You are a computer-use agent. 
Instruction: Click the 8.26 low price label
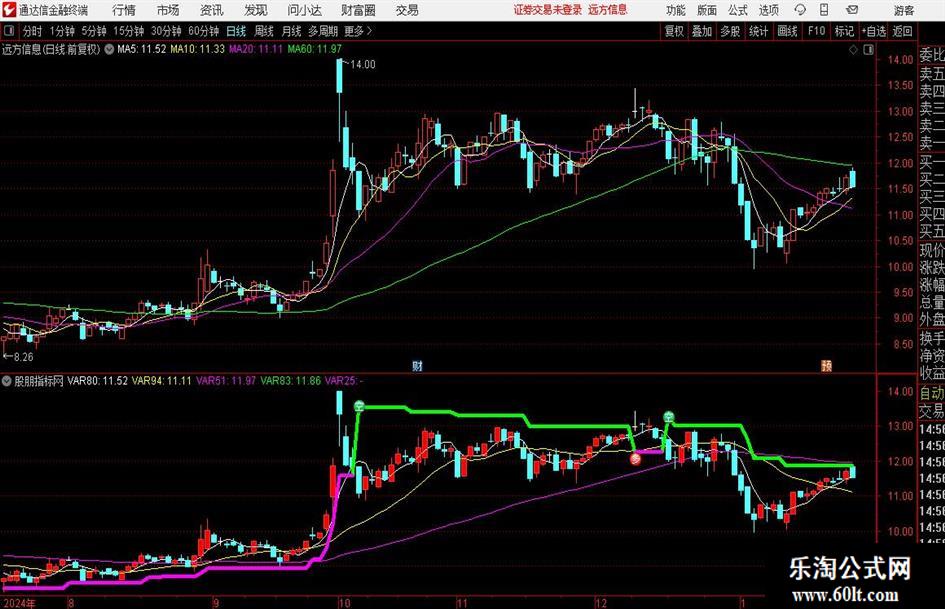click(x=23, y=357)
